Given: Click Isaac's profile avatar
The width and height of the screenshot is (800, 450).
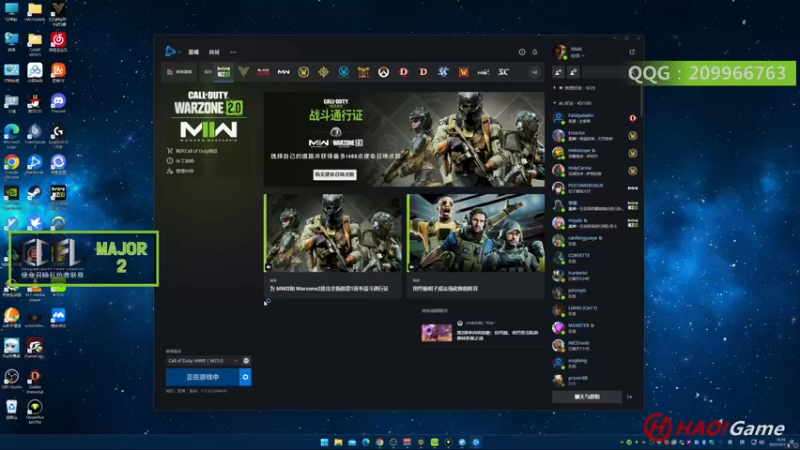Looking at the screenshot, I should [560, 52].
